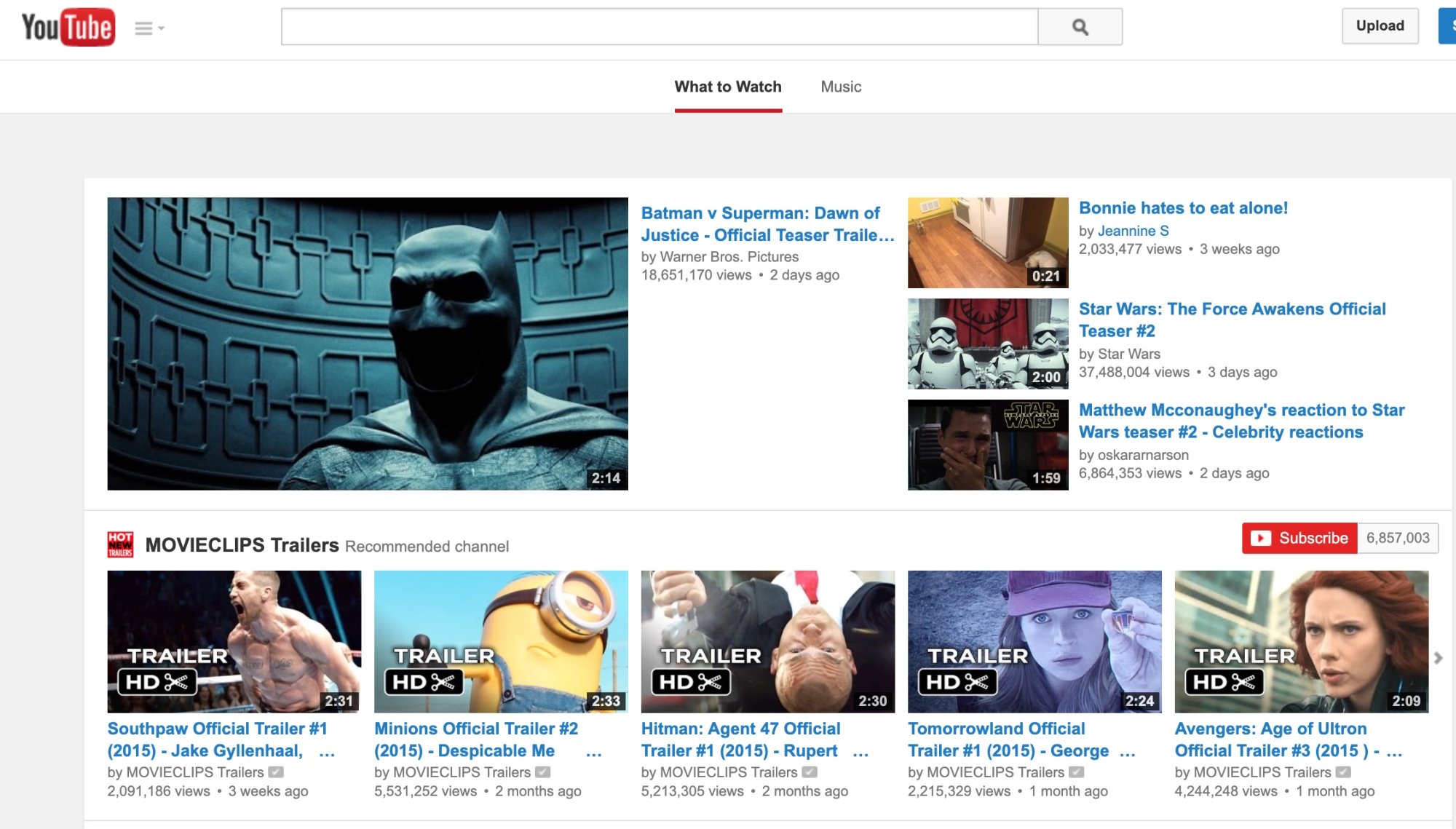Viewport: 1456px width, 829px height.
Task: Click the 18,651,170 views text
Action: click(697, 275)
